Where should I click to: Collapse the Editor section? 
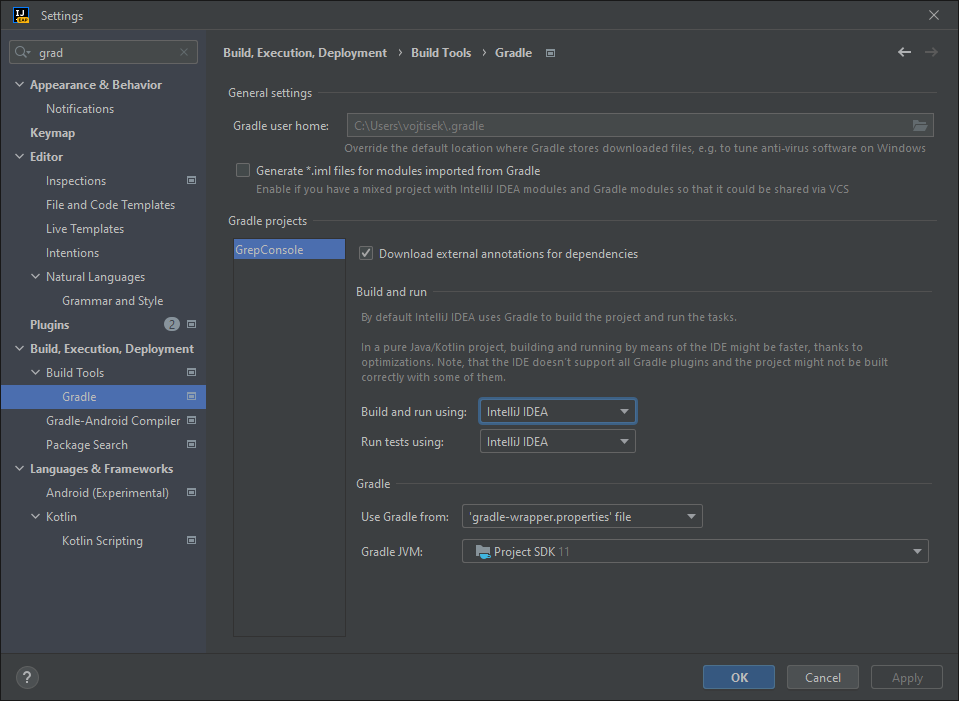[20, 157]
